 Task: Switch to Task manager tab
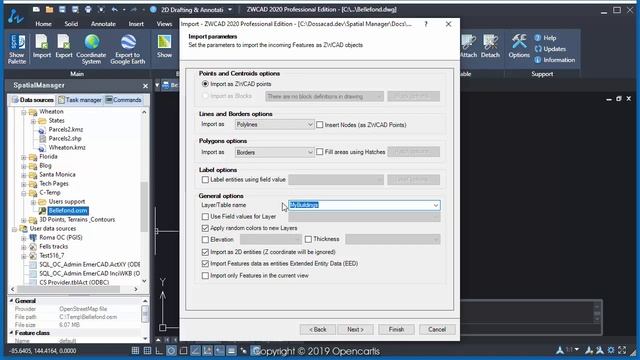80,100
